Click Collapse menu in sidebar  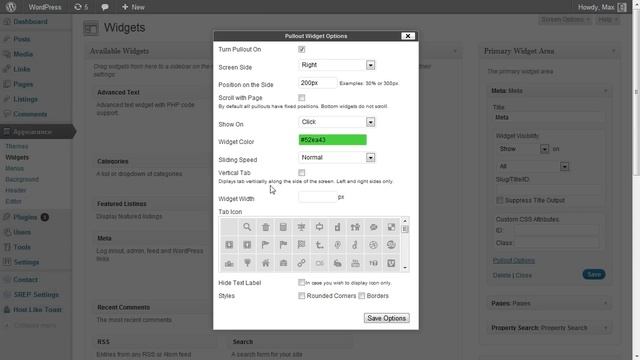pos(31,325)
